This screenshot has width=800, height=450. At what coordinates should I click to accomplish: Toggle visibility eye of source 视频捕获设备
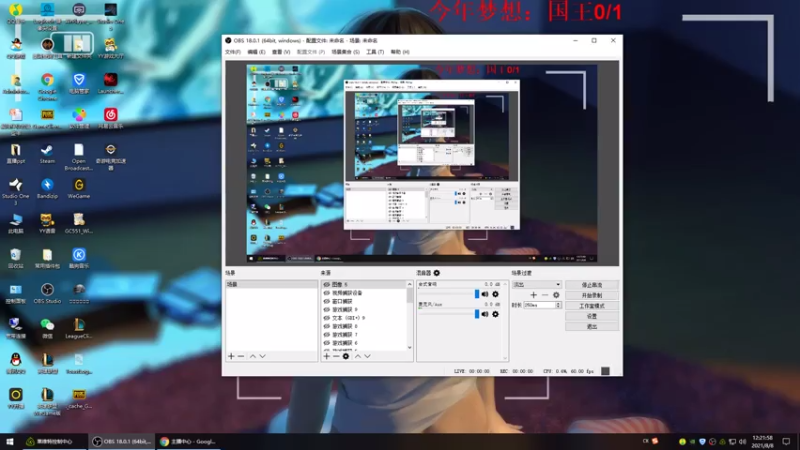click(327, 293)
